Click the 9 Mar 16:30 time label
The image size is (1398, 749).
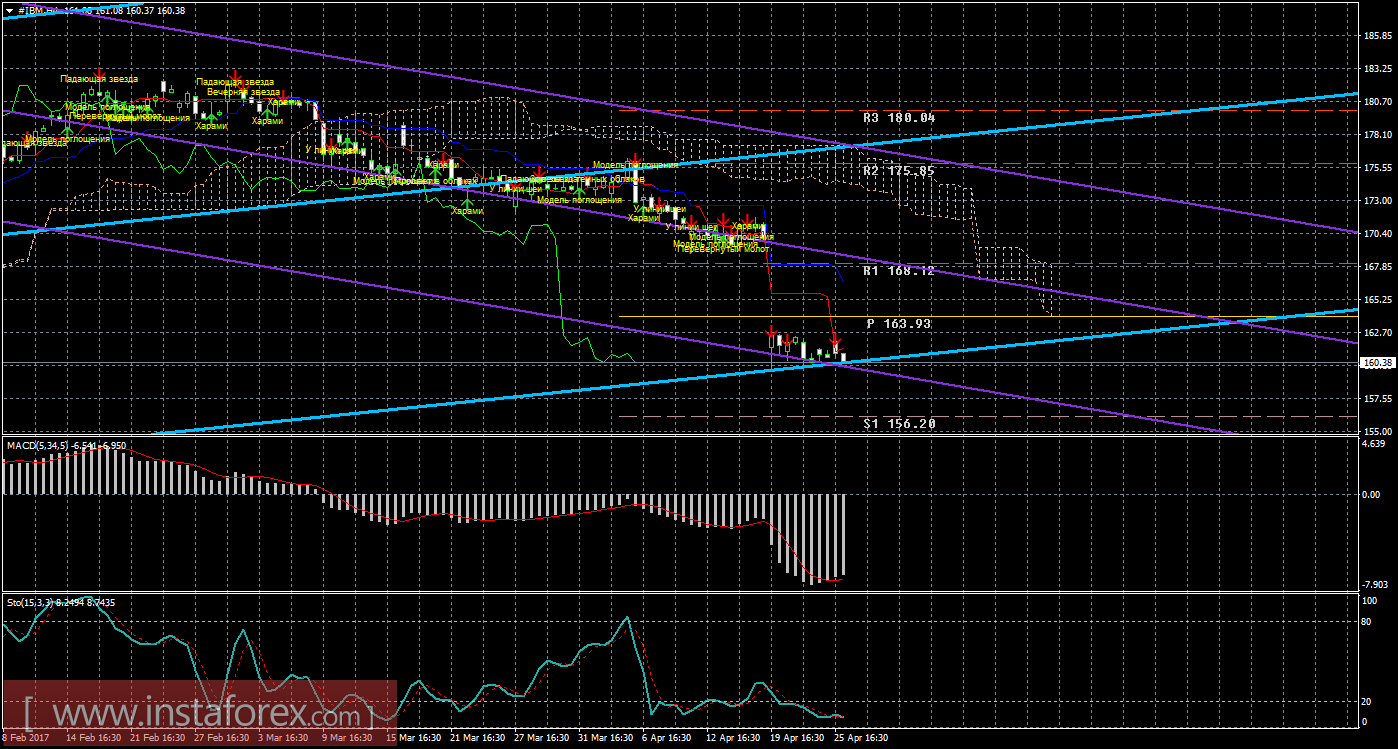(346, 738)
